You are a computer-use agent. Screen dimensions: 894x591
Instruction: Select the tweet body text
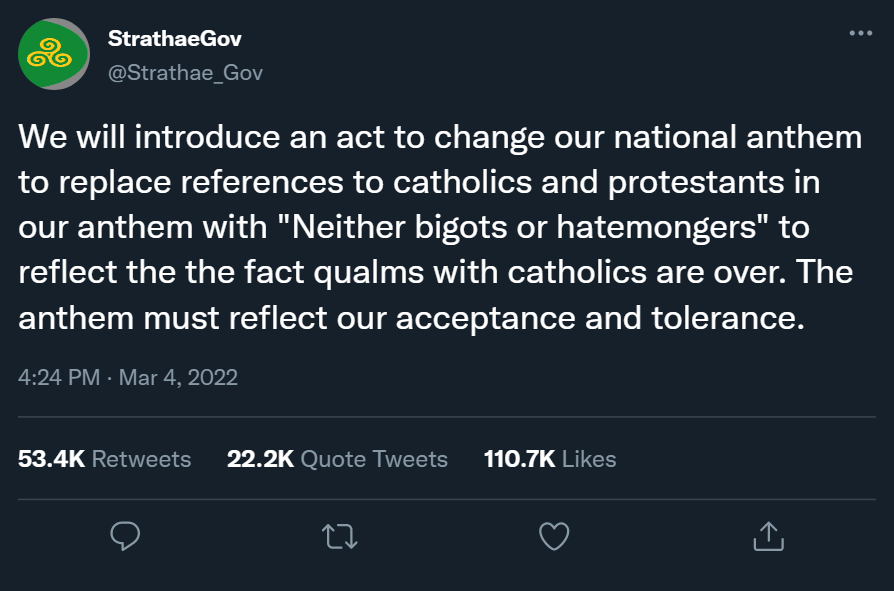coord(440,227)
